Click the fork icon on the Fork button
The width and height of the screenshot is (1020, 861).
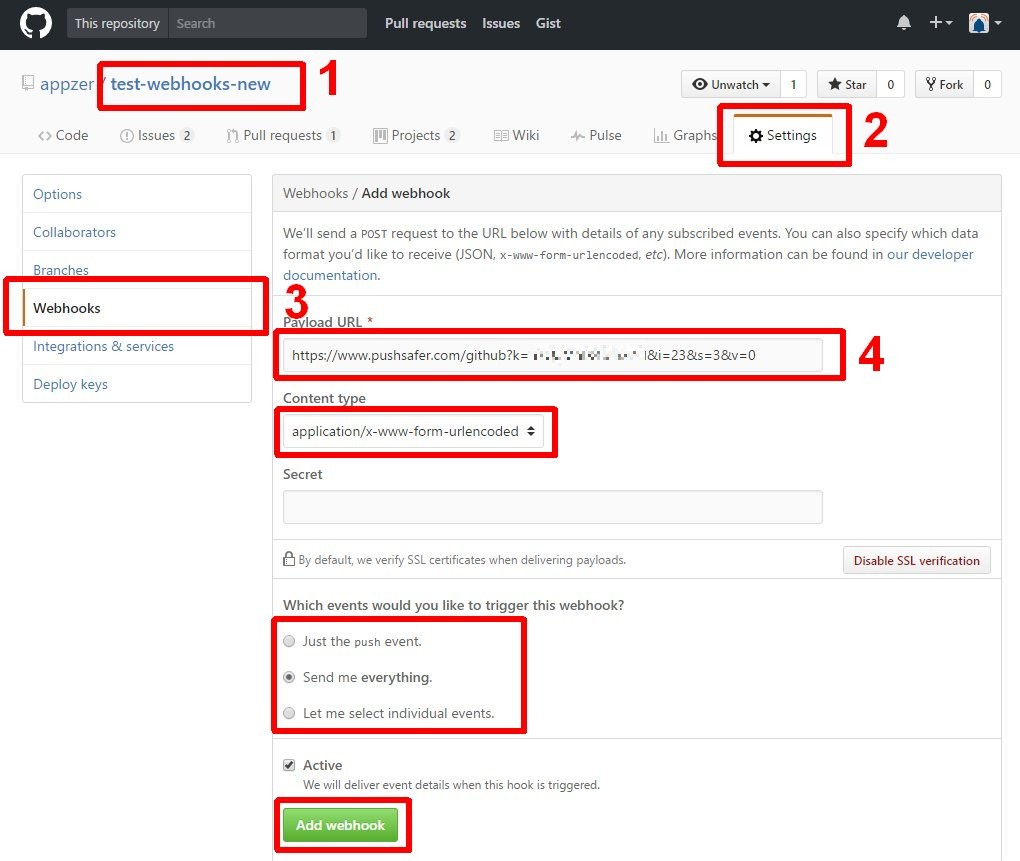(931, 84)
